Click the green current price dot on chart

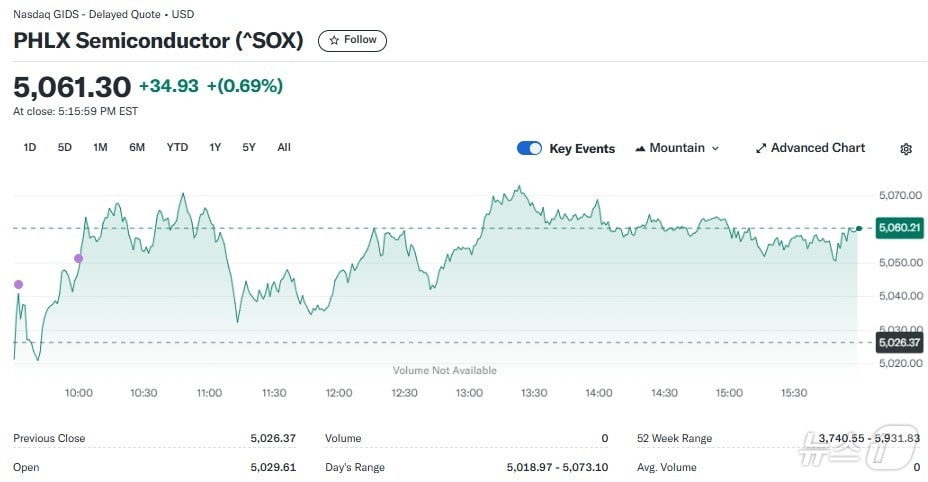(x=859, y=229)
